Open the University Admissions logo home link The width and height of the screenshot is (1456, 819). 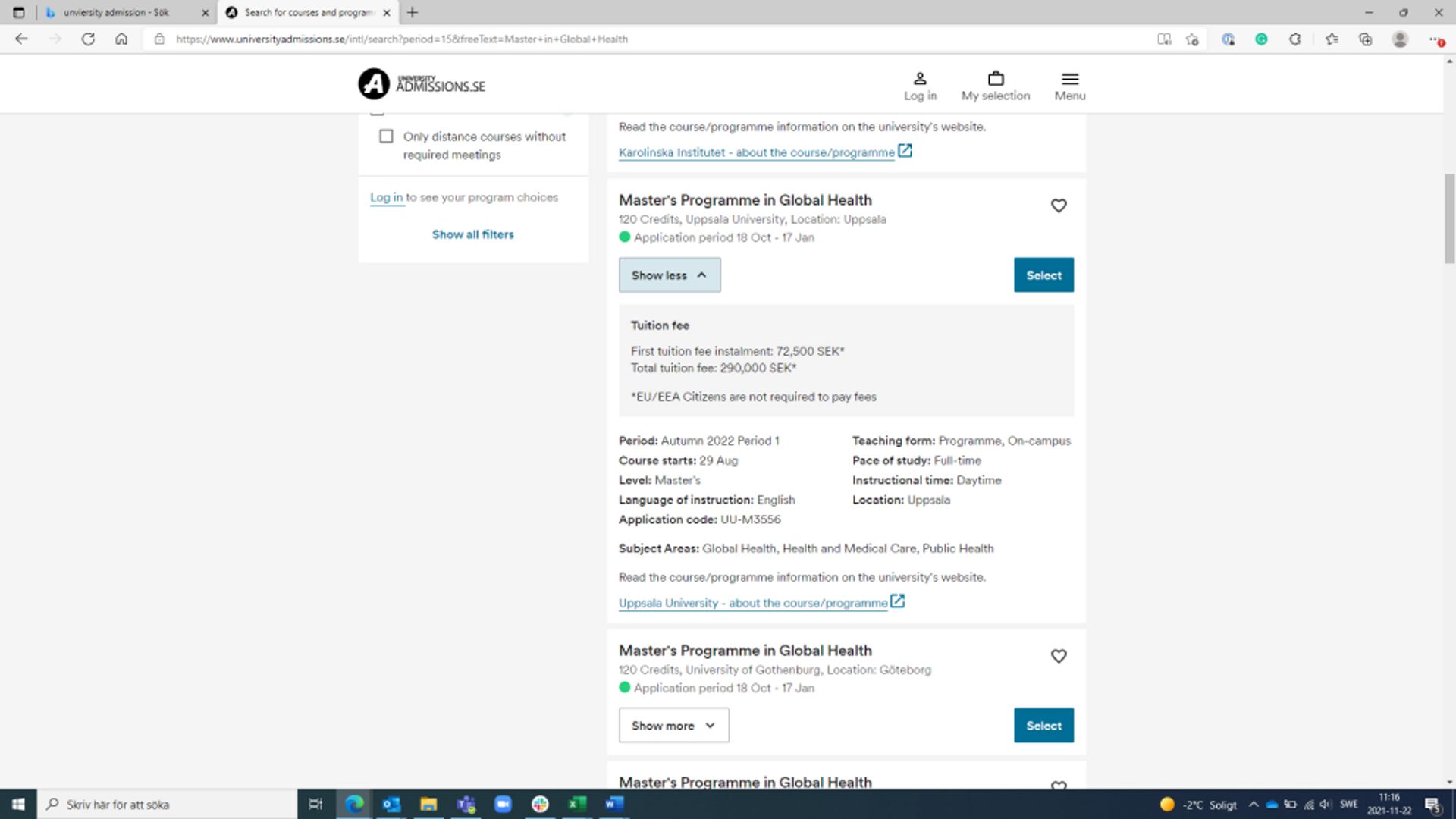coord(422,84)
